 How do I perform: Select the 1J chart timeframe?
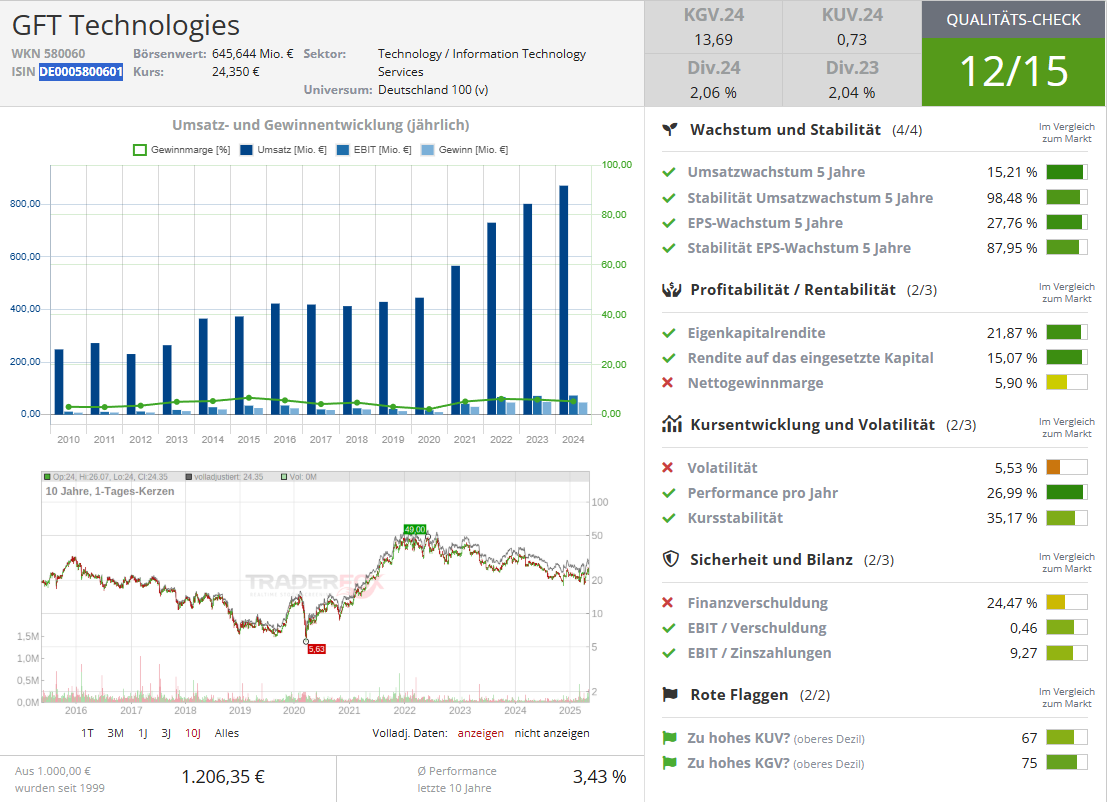(143, 733)
